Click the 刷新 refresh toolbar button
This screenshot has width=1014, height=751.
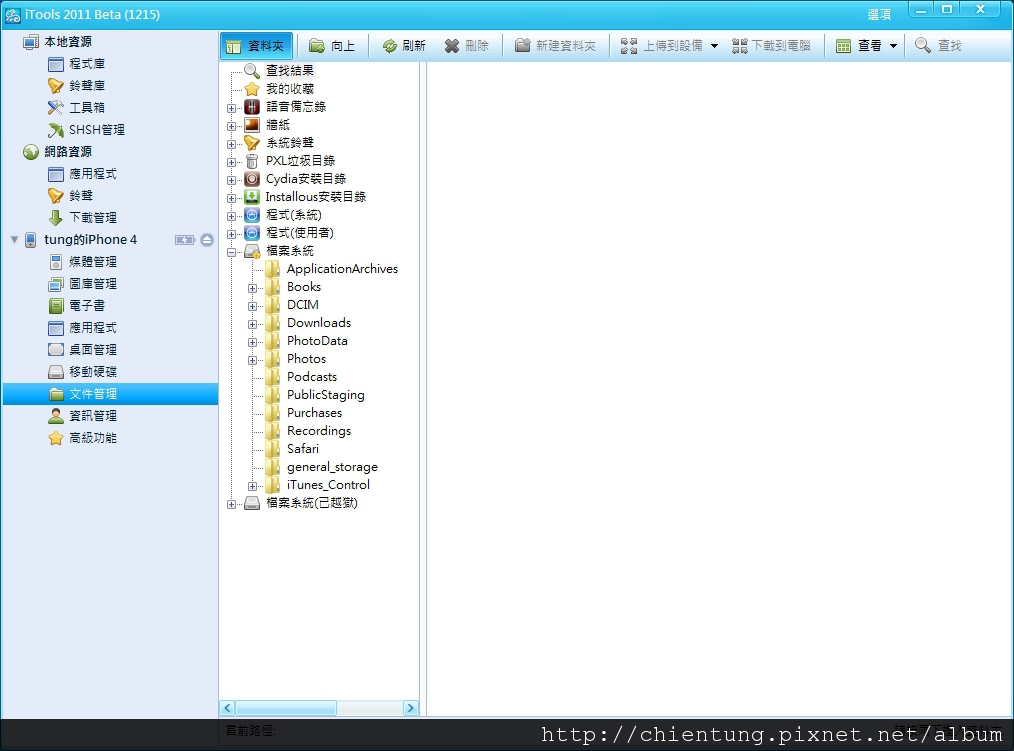click(404, 45)
